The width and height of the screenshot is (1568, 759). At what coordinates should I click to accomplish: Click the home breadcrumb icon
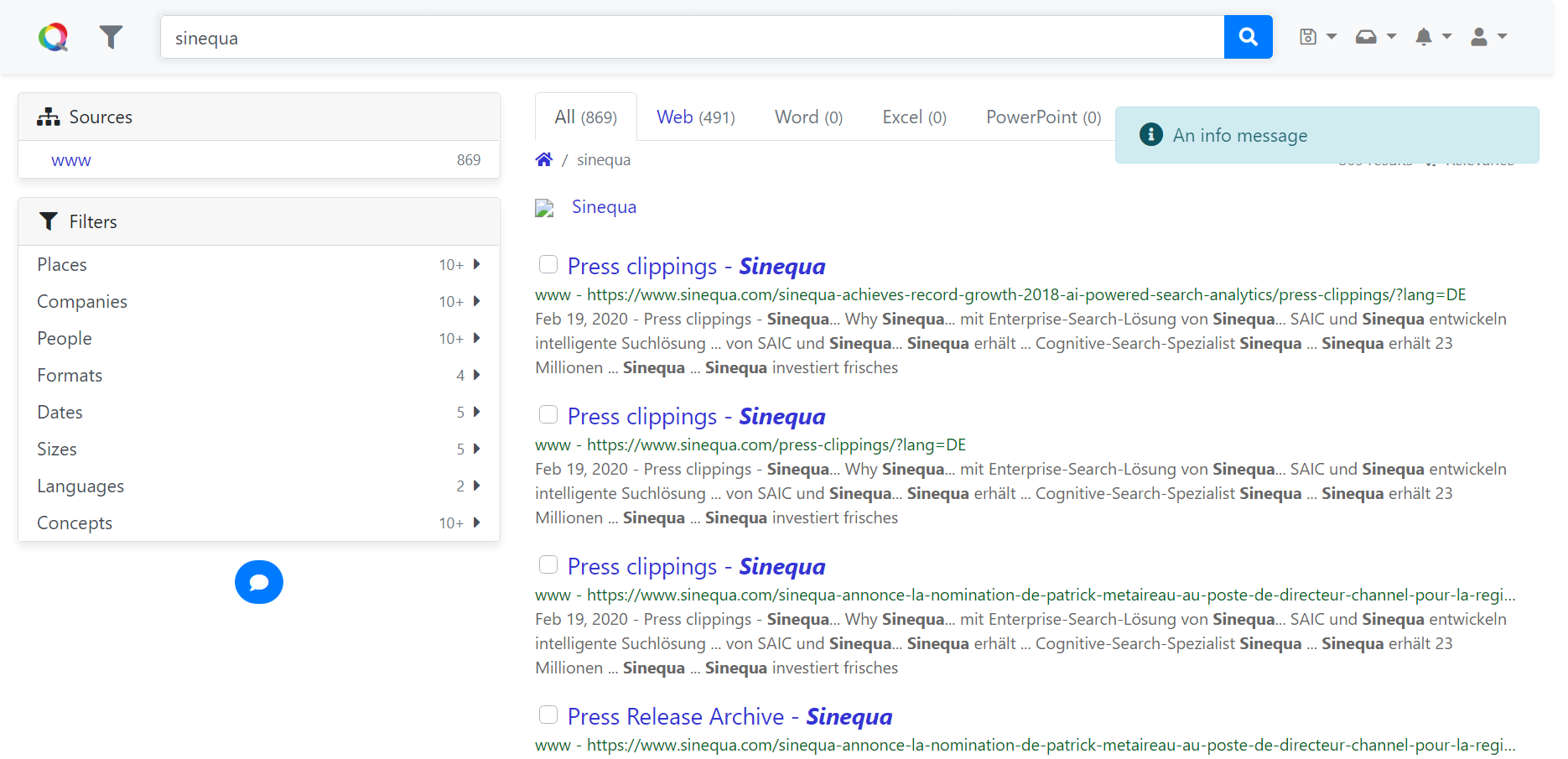pos(544,159)
